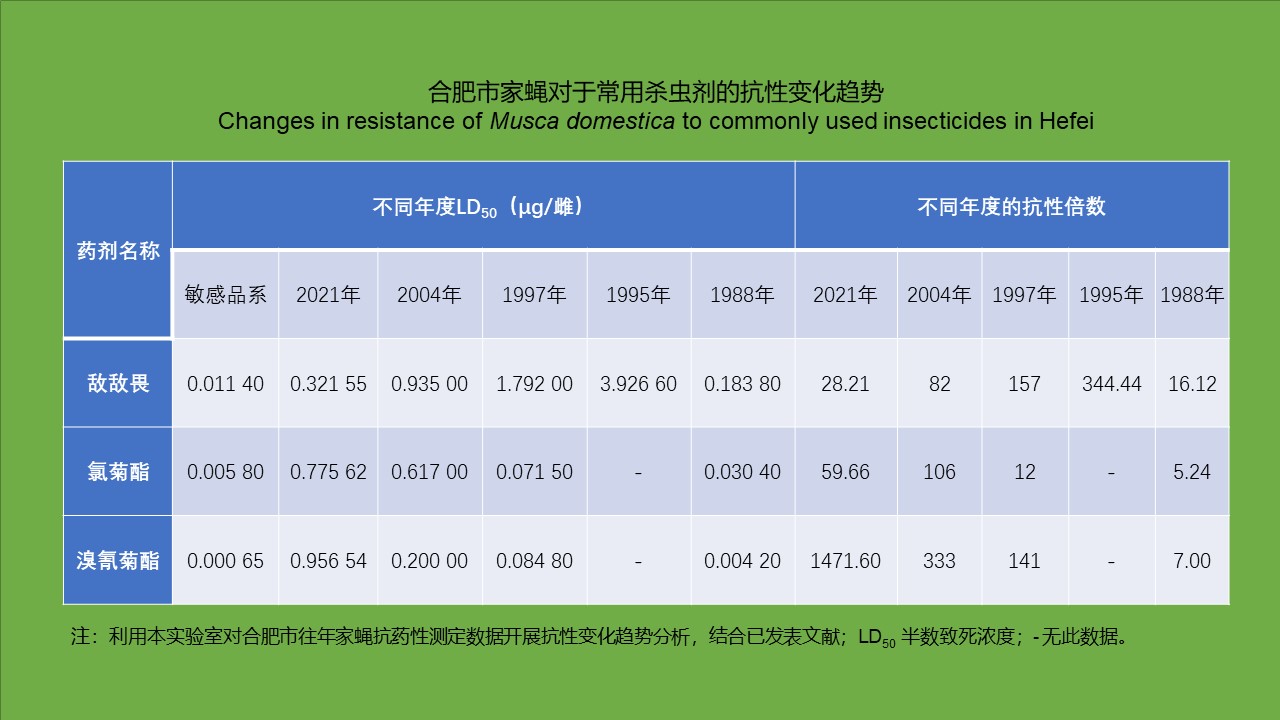The width and height of the screenshot is (1280, 720).
Task: Click the 敌敌畏 row label
Action: 118,383
